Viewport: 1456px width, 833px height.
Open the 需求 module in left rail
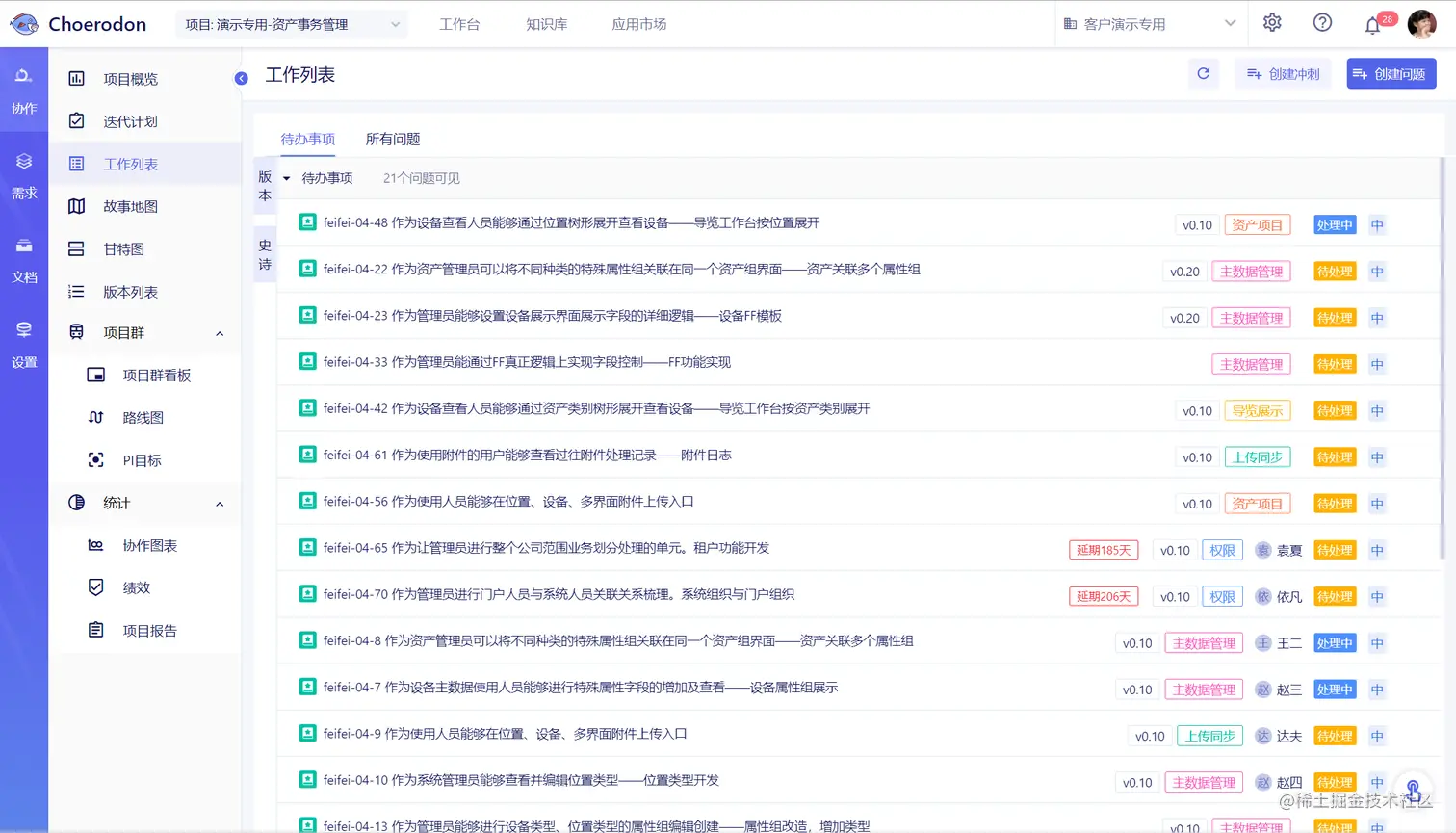click(24, 176)
